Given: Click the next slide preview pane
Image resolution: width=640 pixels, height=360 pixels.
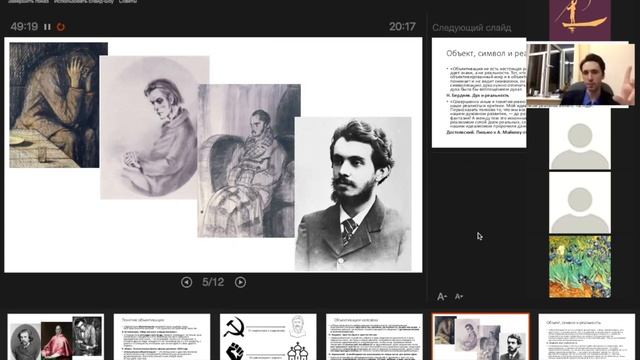Looking at the screenshot, I should point(479,93).
